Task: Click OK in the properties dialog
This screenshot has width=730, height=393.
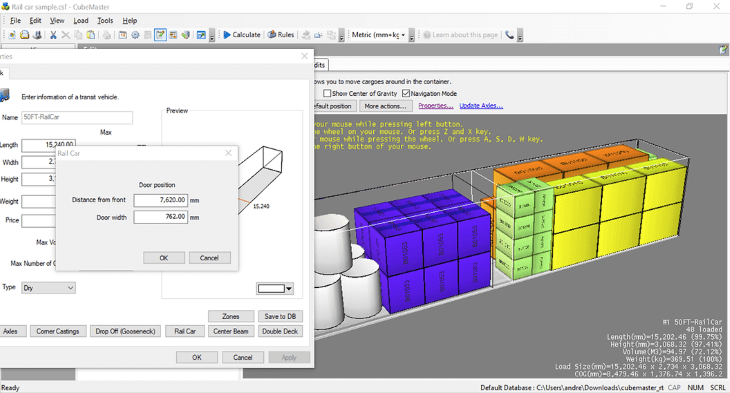Action: coord(197,357)
